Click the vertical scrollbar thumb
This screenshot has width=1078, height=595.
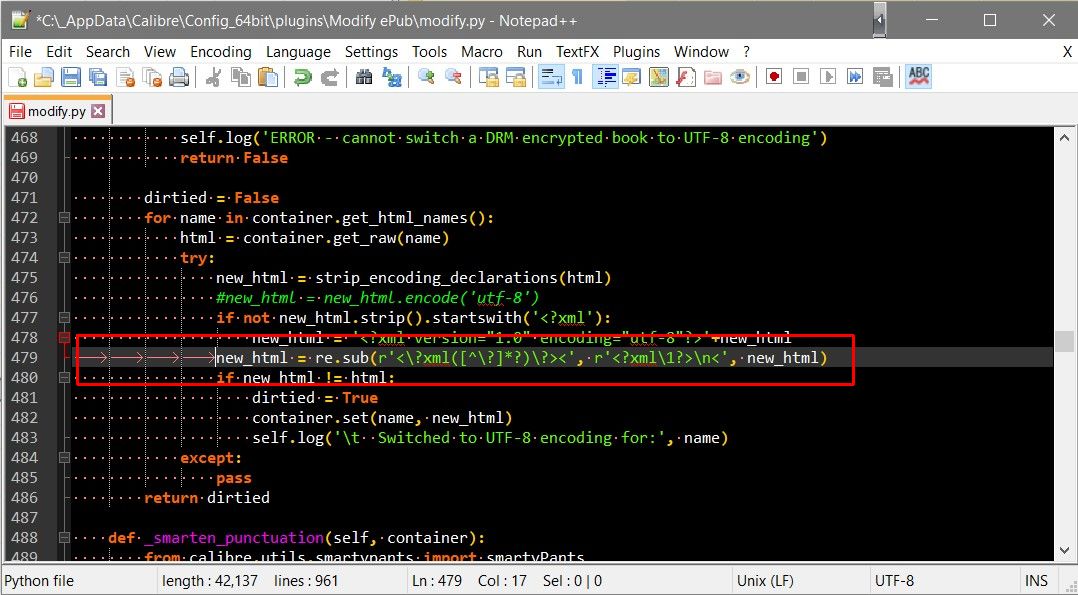coord(1064,341)
